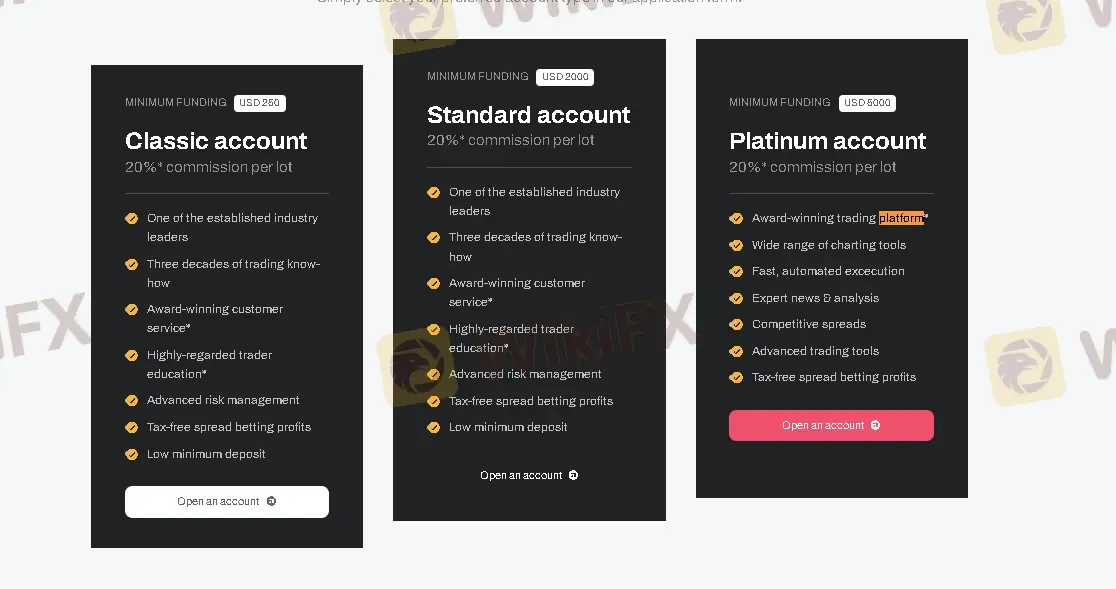Select the check icon next to 'Award-winning customer service' on Standard
The height and width of the screenshot is (589, 1116).
click(x=434, y=283)
